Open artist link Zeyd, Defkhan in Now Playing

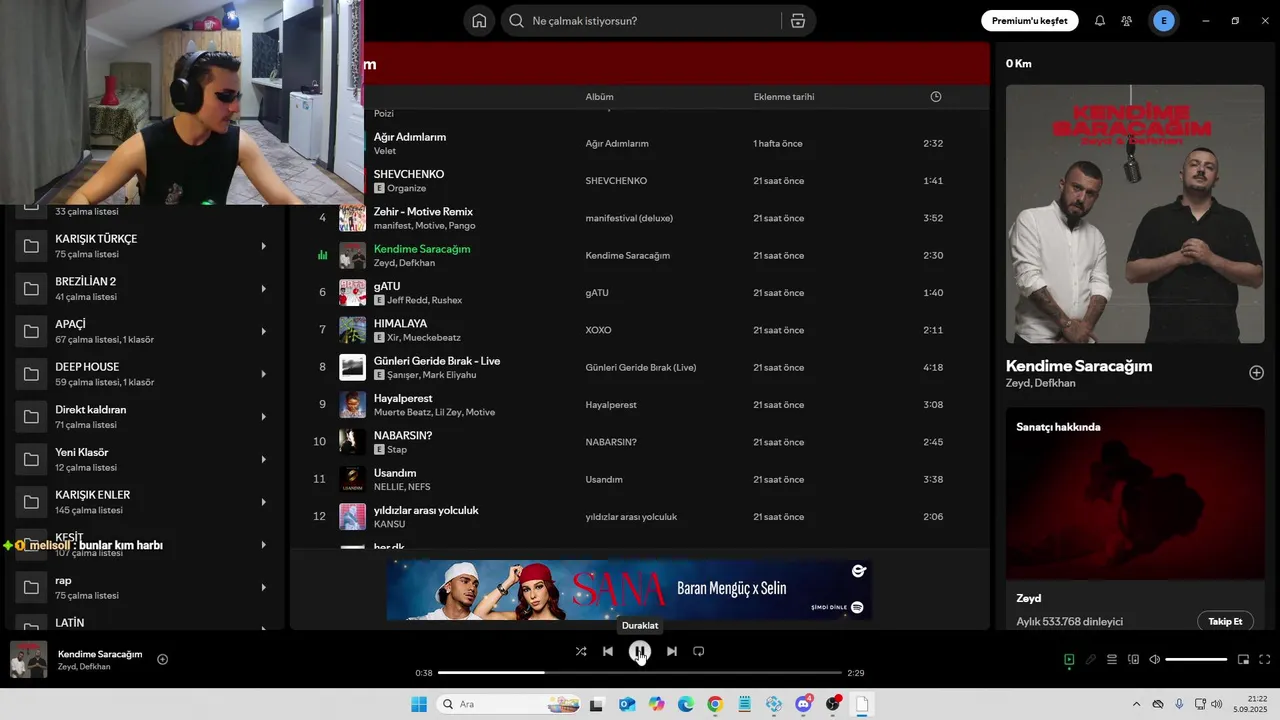[x=1041, y=383]
